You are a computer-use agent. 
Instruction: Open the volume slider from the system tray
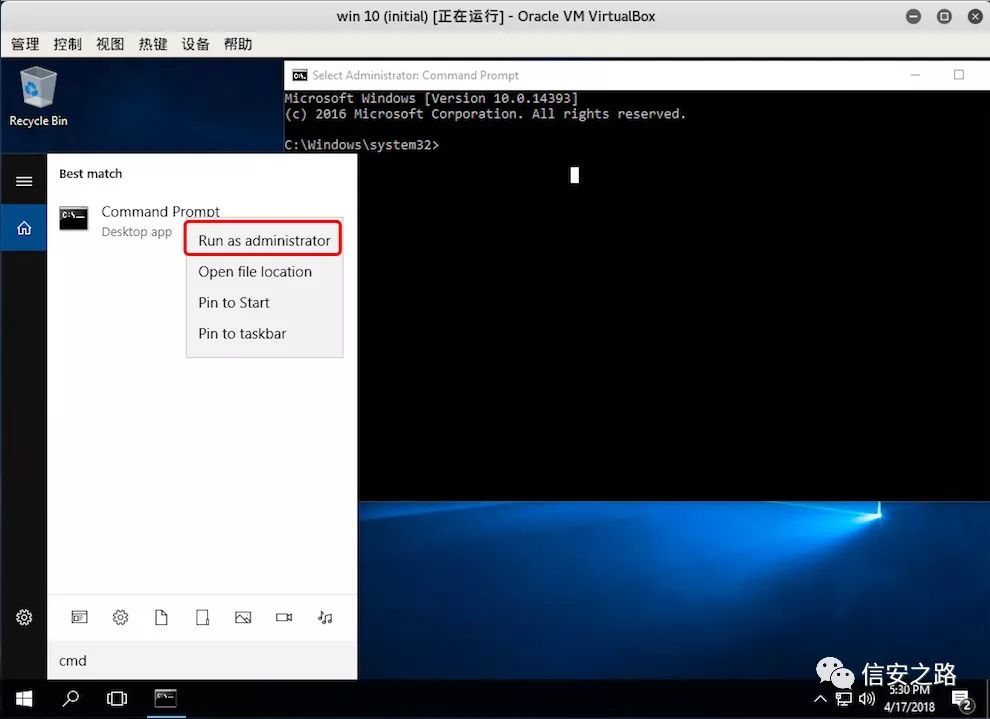[x=868, y=698]
